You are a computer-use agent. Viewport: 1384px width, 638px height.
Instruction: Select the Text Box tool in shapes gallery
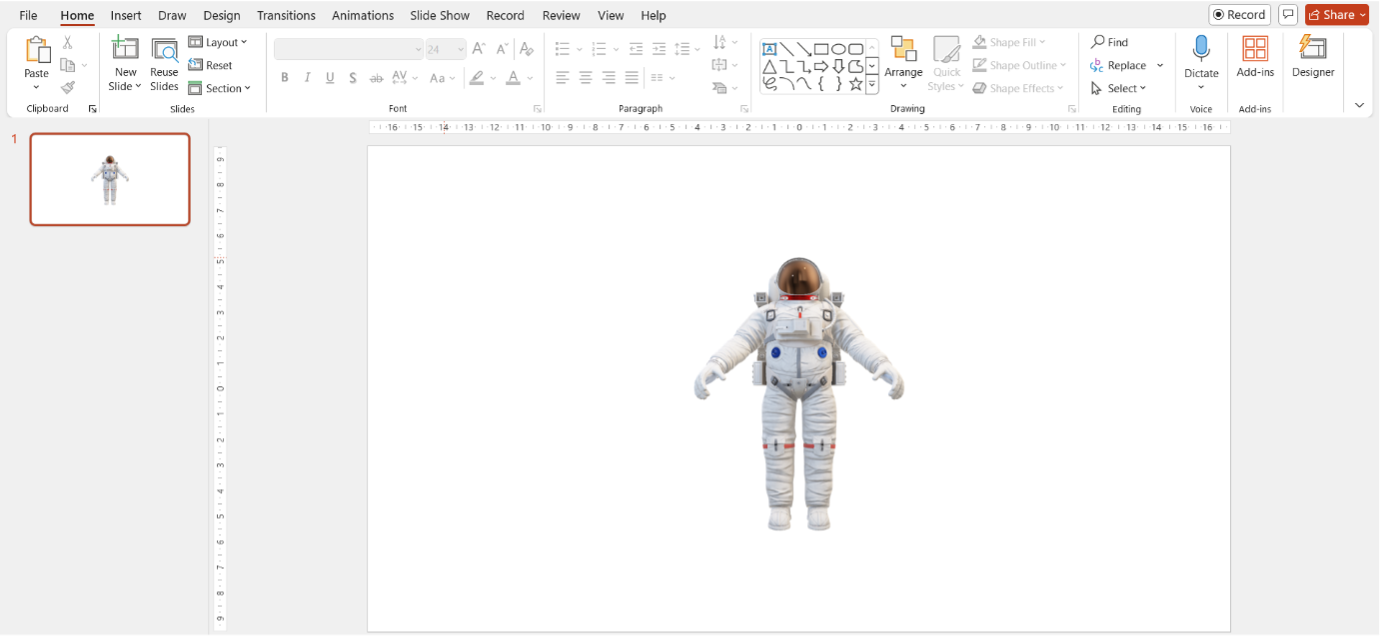[x=769, y=48]
